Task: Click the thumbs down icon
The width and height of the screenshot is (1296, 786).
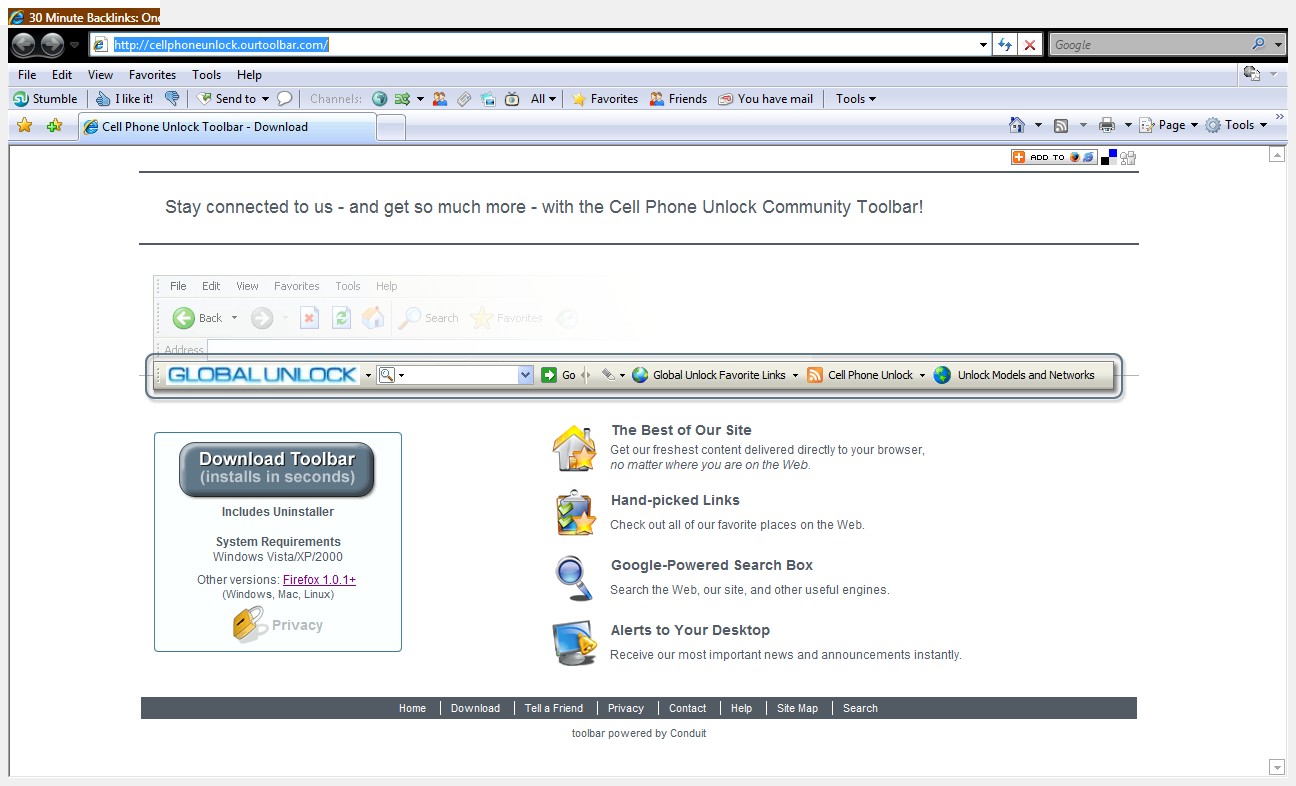Action: [x=172, y=99]
